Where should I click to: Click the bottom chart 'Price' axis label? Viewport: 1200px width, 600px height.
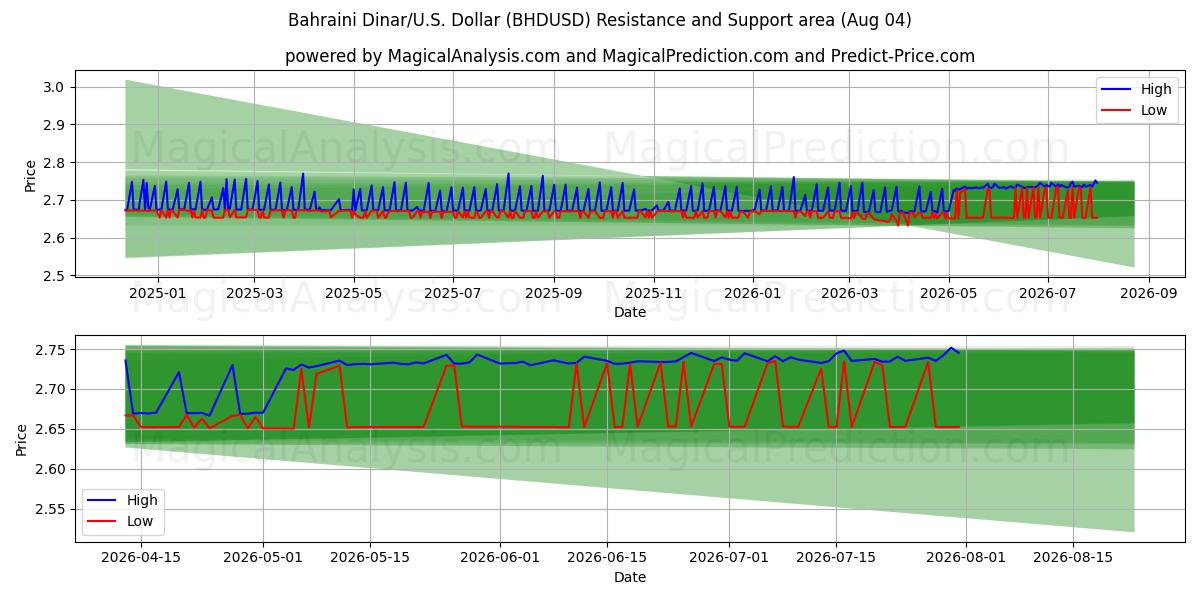(22, 439)
